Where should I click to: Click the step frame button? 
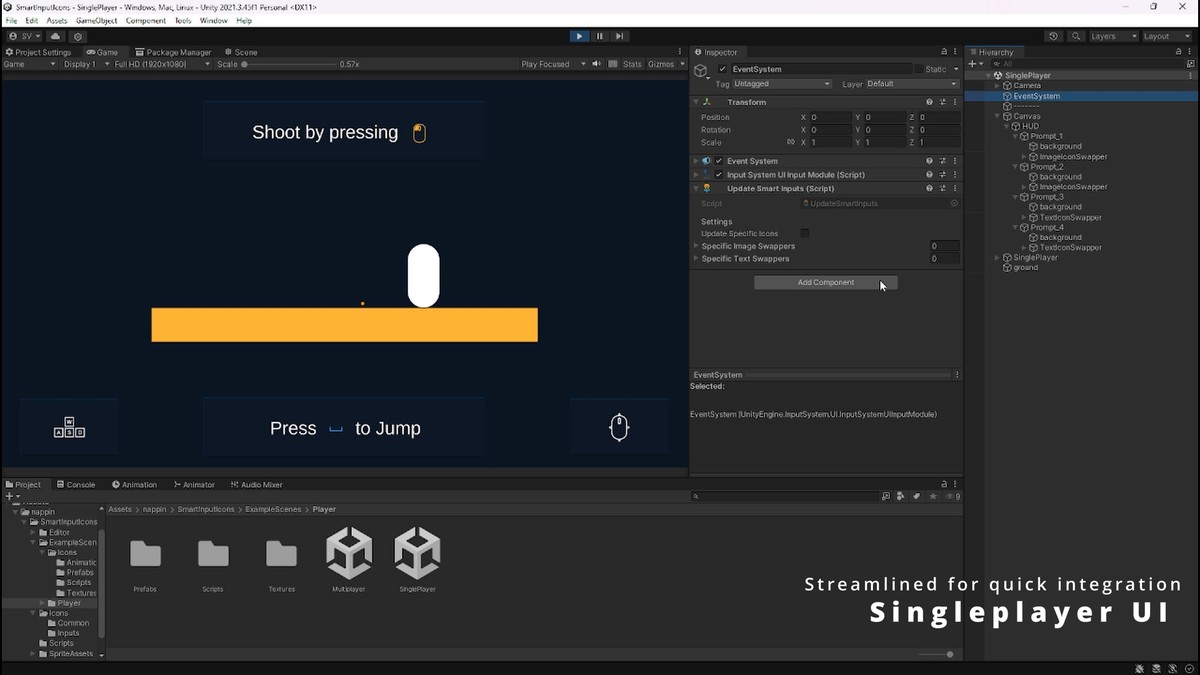point(619,36)
